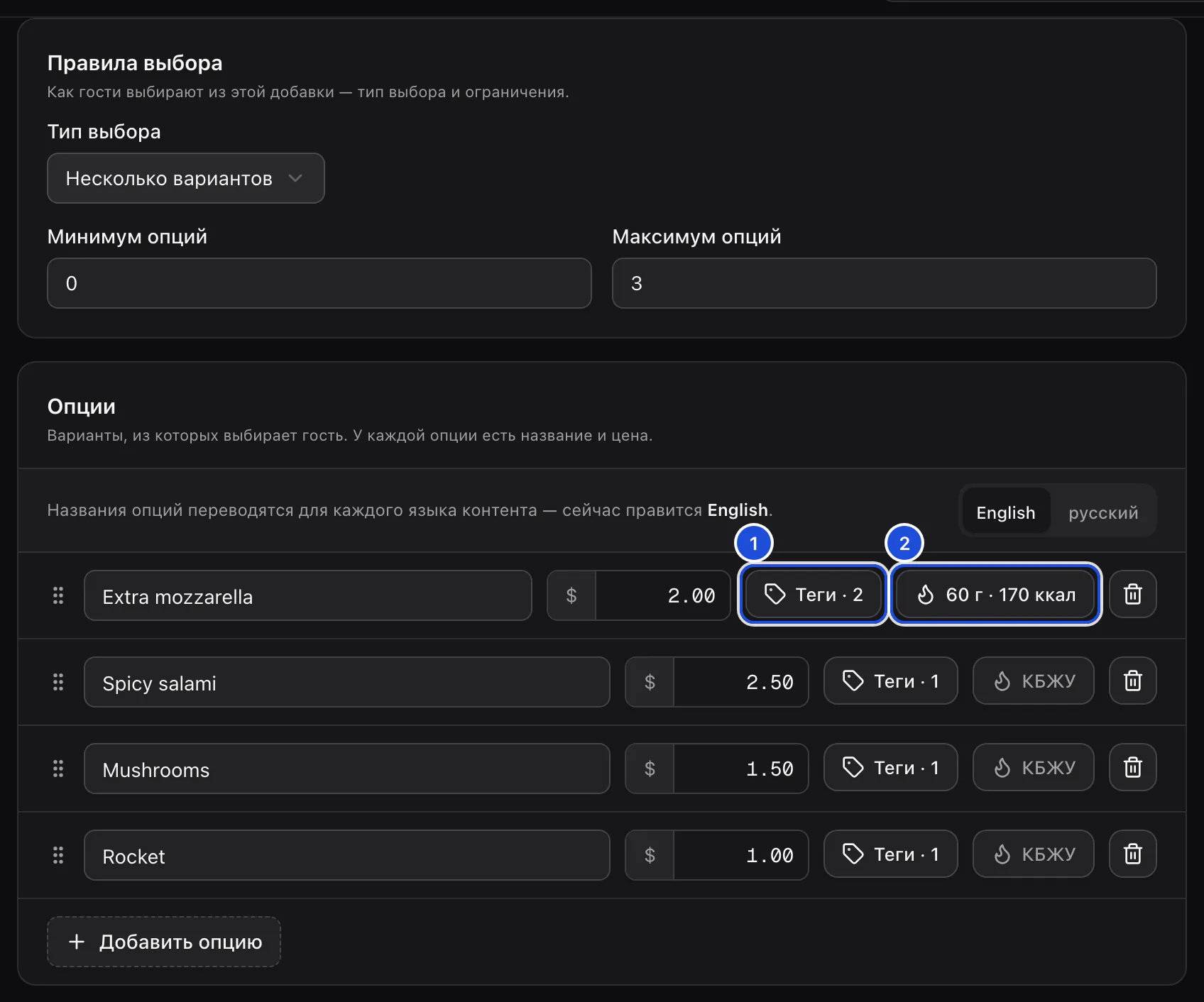Click the Опции section heading
1204x1002 pixels.
(82, 407)
